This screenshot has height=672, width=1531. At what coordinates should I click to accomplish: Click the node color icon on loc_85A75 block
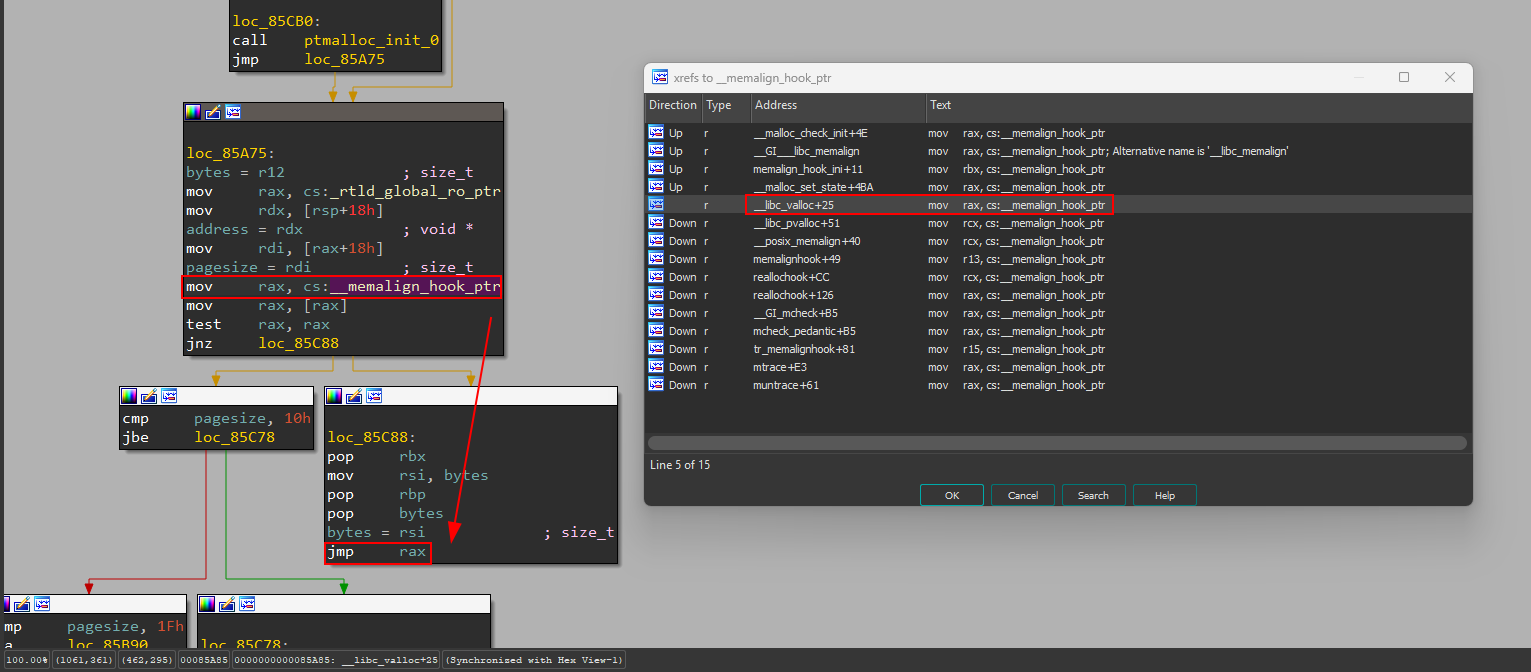click(194, 112)
